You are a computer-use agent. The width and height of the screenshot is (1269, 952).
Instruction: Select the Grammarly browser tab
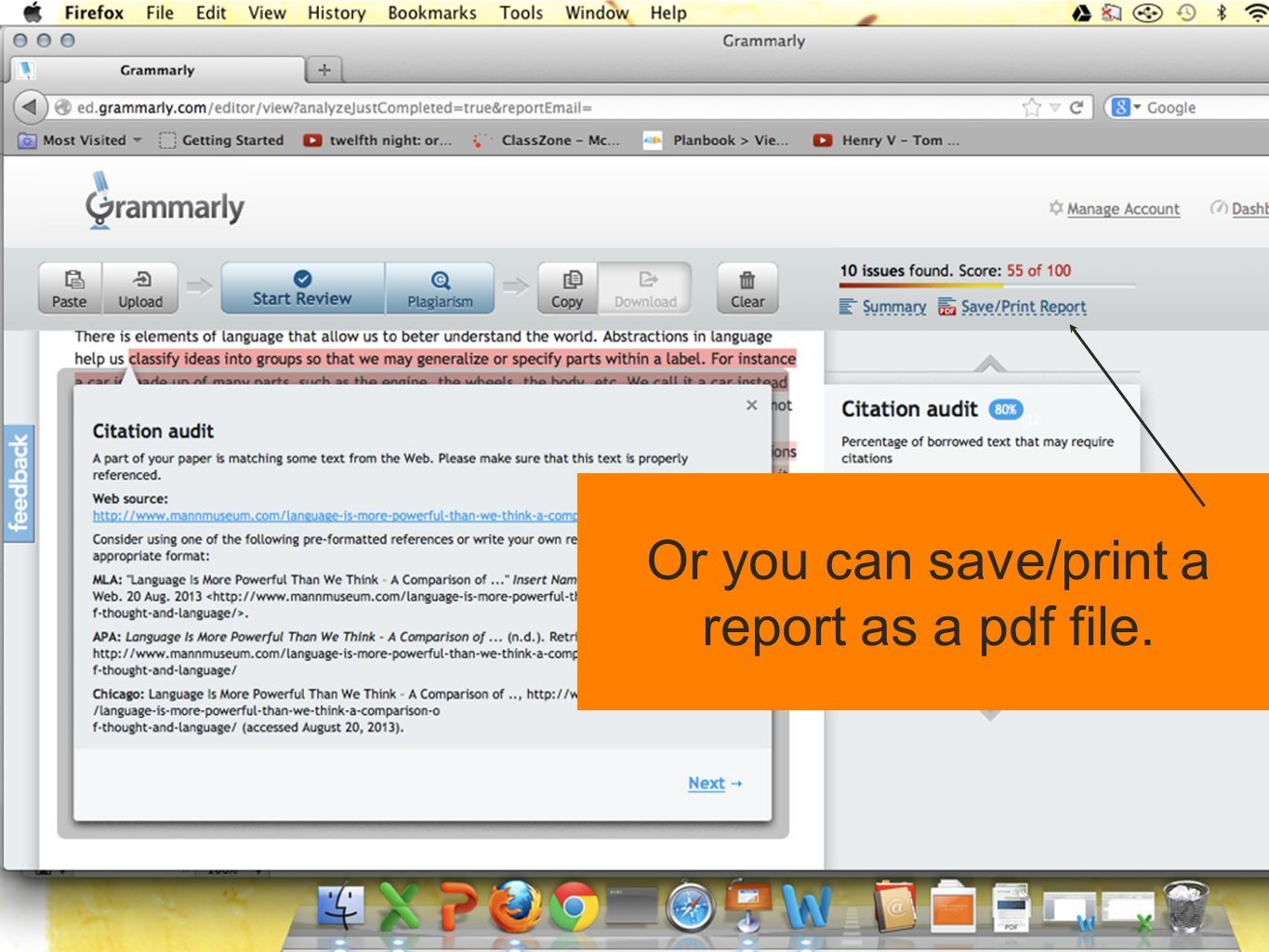click(157, 71)
